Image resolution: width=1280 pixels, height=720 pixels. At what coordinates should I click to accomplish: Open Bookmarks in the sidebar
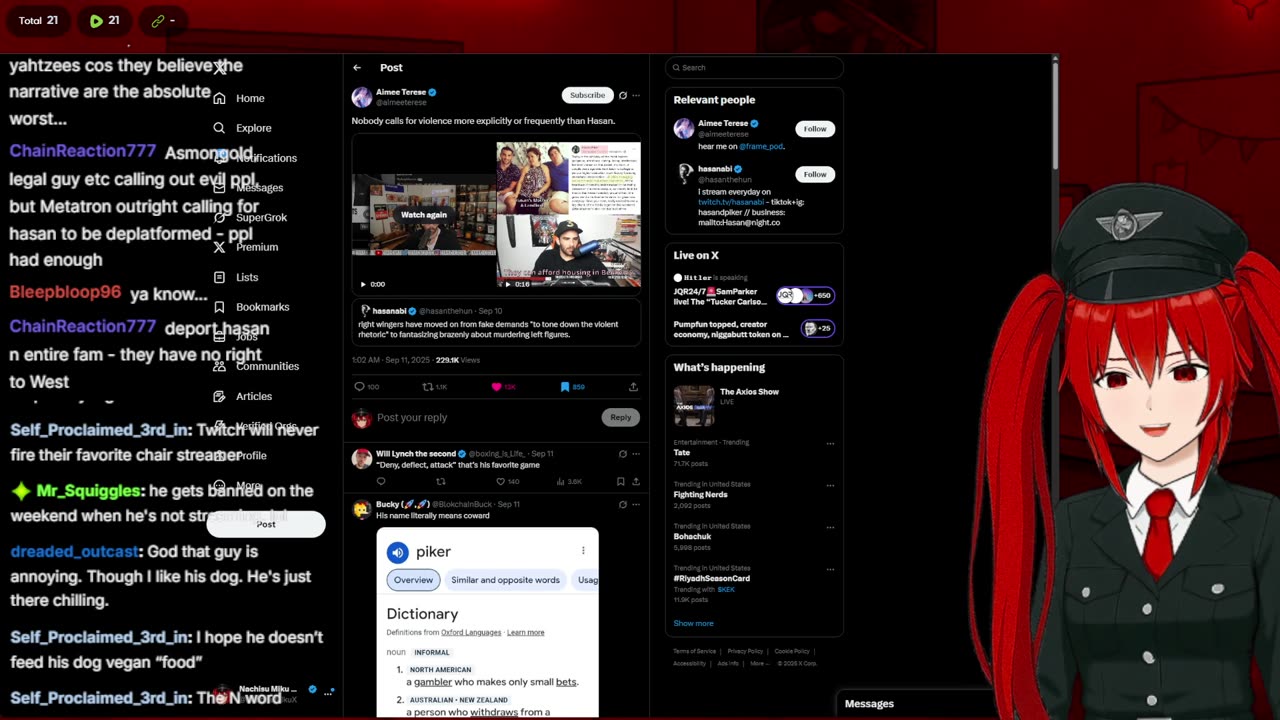[x=263, y=307]
